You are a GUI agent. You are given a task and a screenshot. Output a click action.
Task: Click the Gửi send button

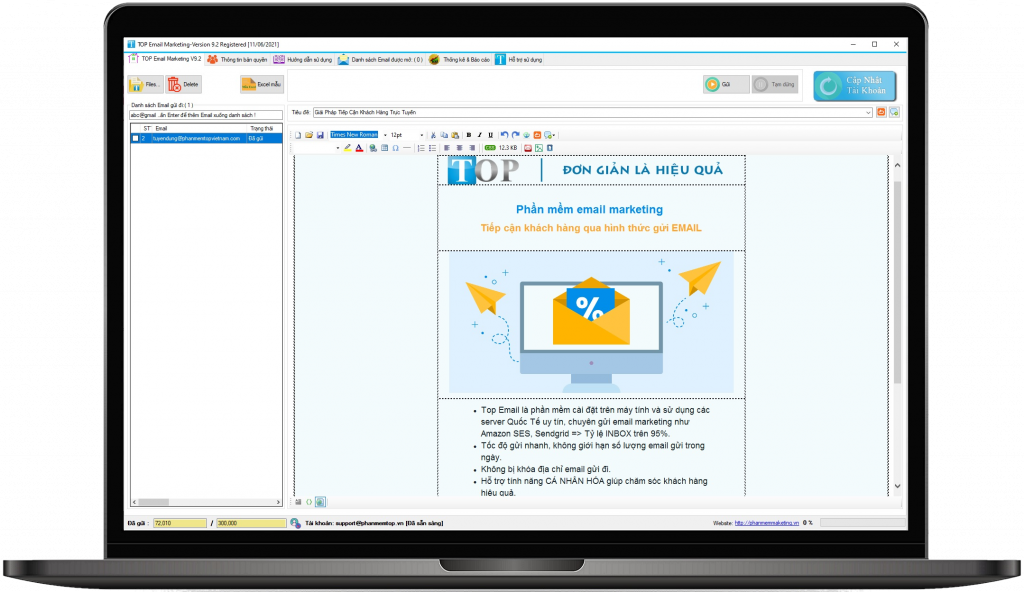[726, 84]
